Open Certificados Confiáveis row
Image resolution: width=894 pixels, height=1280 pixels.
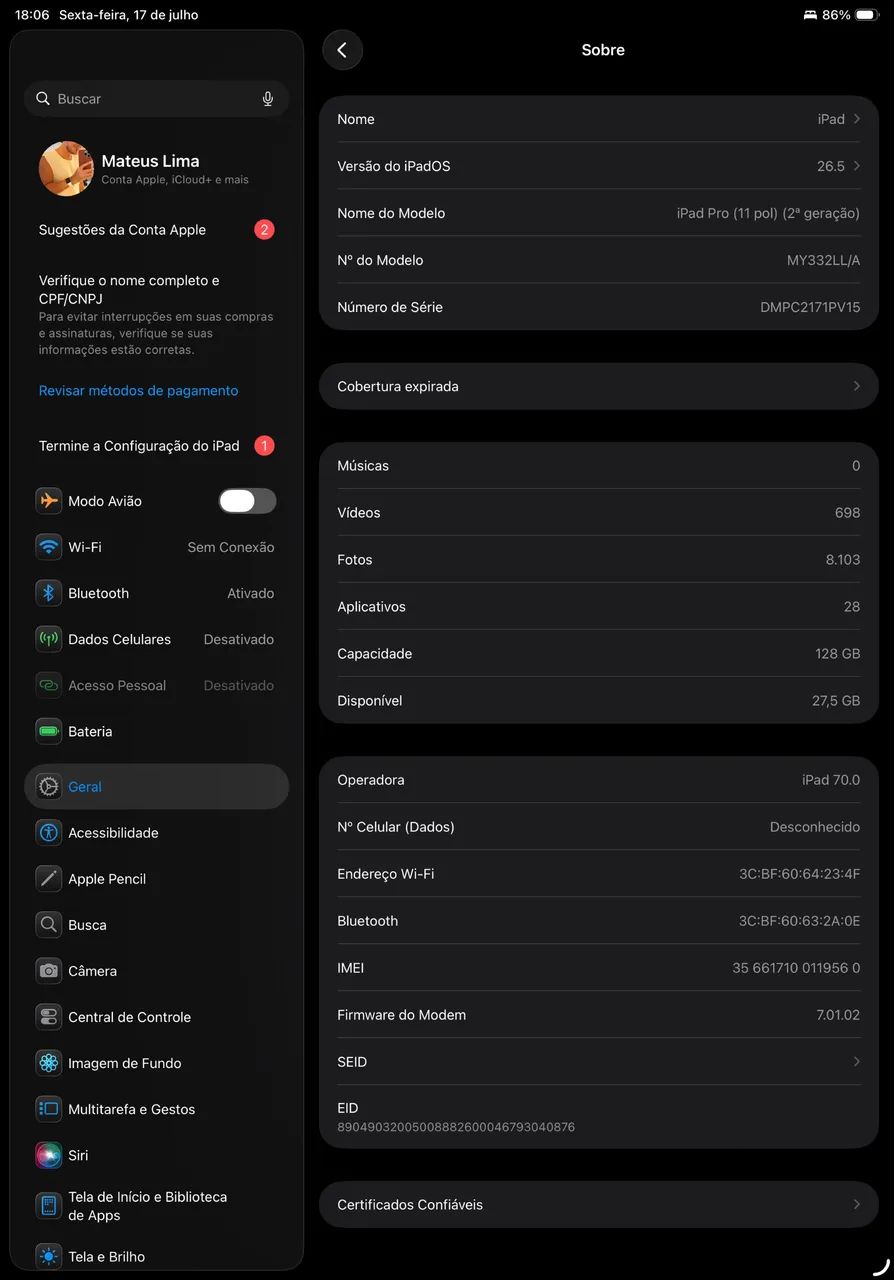[x=598, y=1205]
